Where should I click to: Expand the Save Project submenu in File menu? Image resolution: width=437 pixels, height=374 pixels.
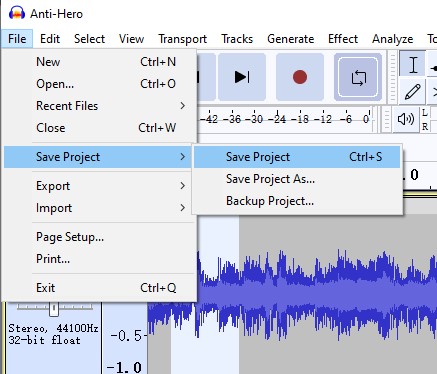click(x=99, y=157)
